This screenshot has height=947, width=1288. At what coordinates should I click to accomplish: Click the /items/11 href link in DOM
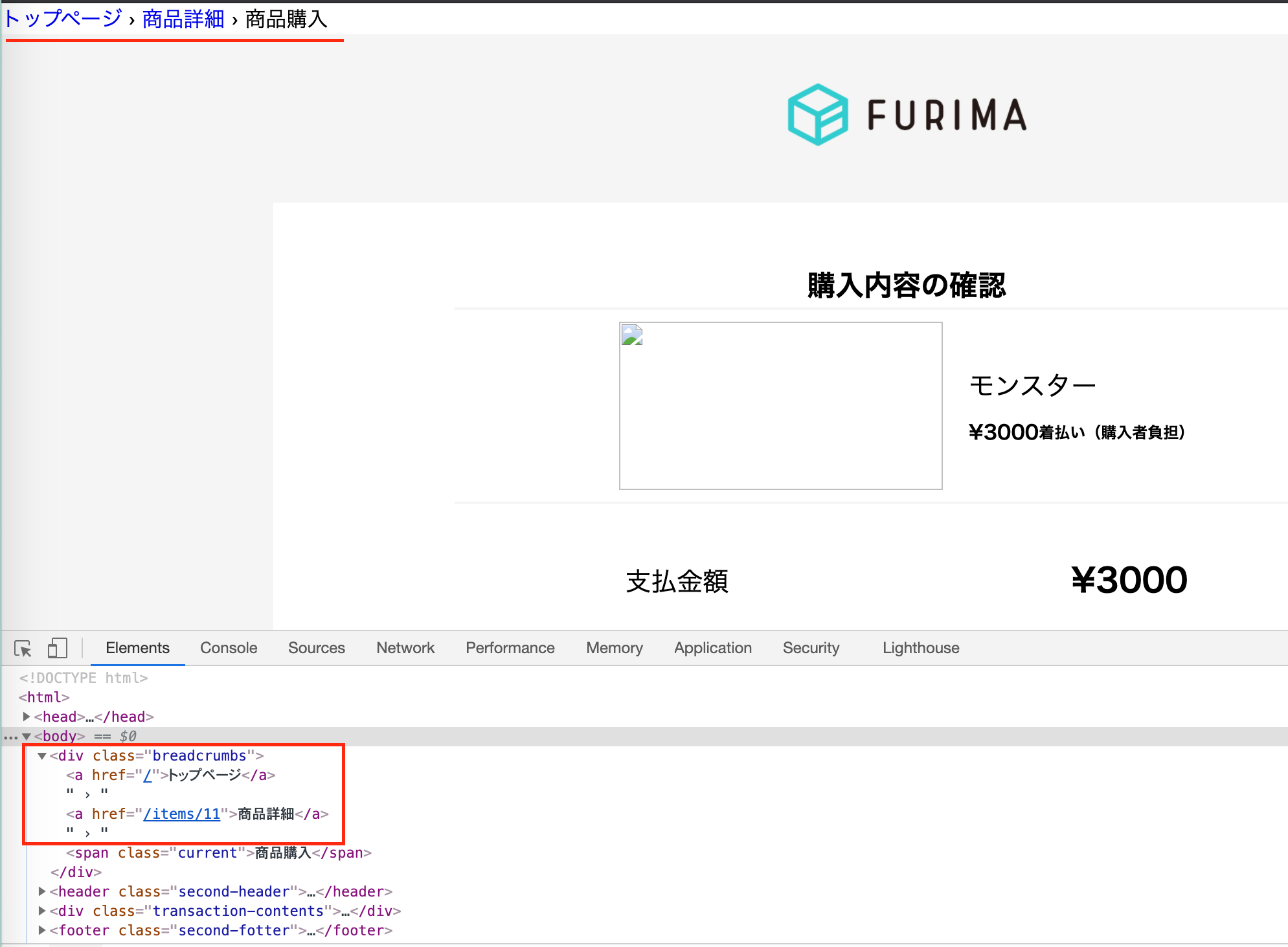(182, 814)
